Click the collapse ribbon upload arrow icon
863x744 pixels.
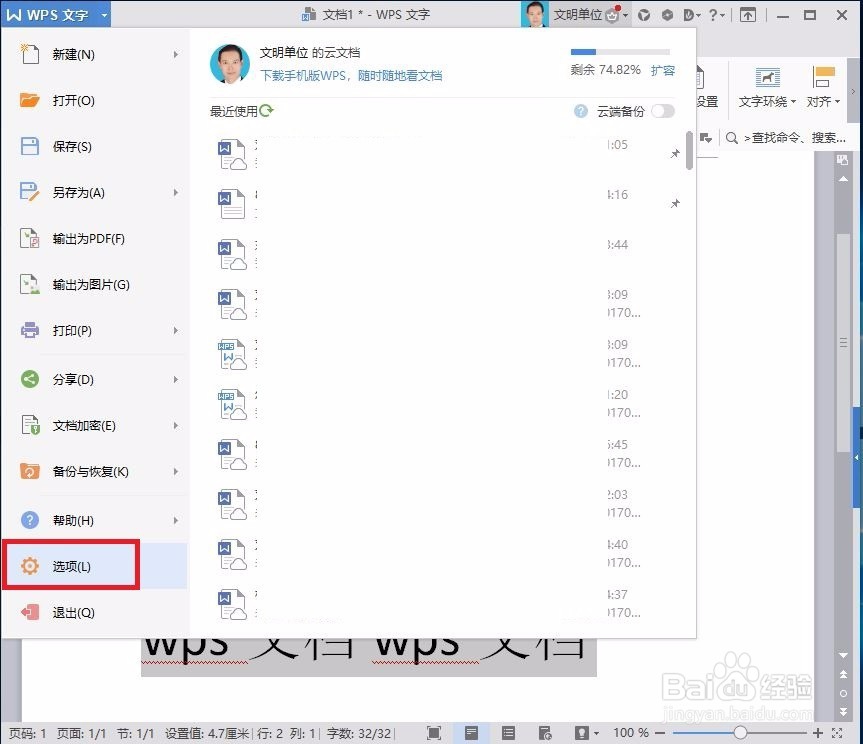tap(747, 15)
